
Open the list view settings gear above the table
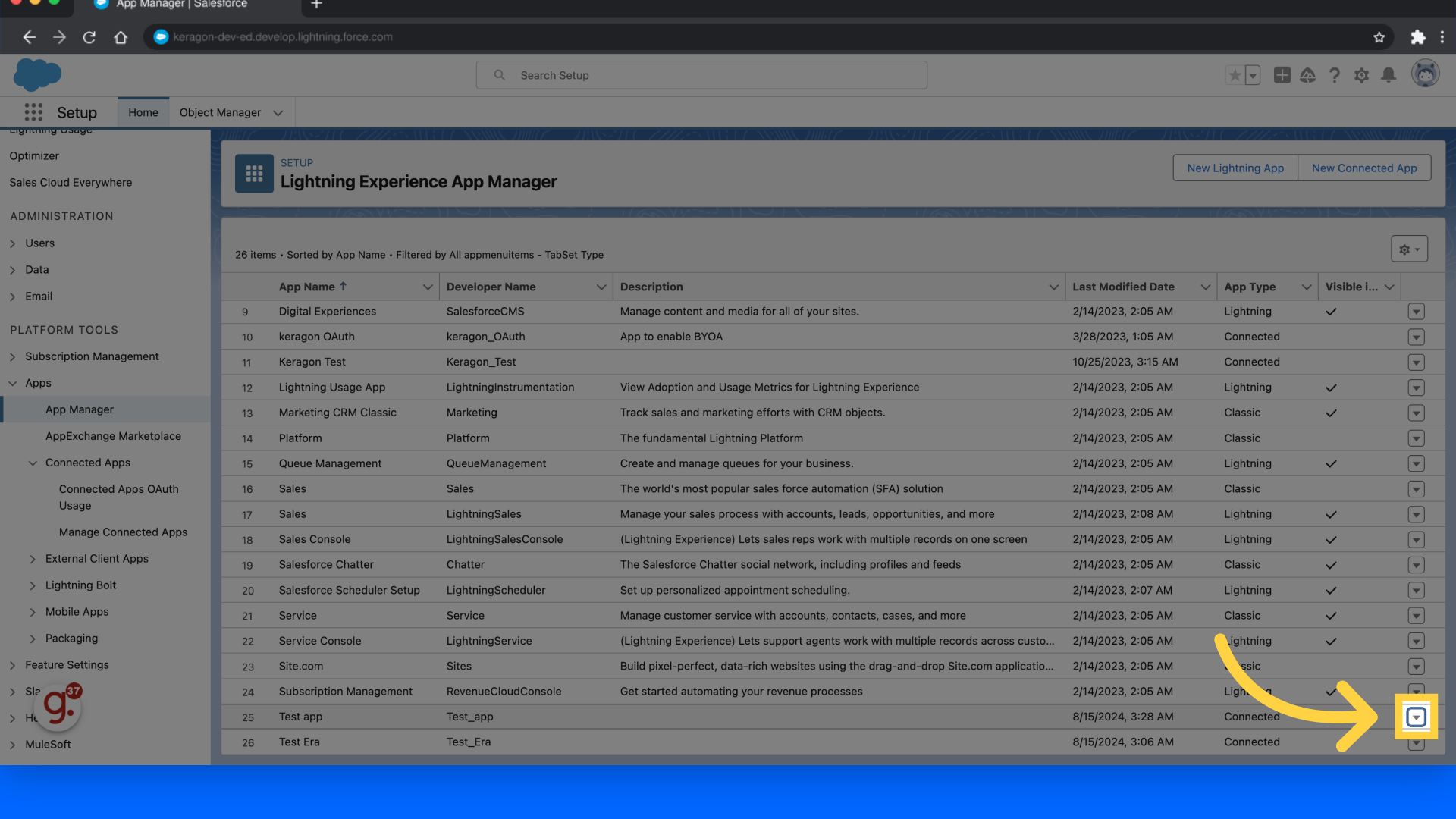tap(1408, 248)
